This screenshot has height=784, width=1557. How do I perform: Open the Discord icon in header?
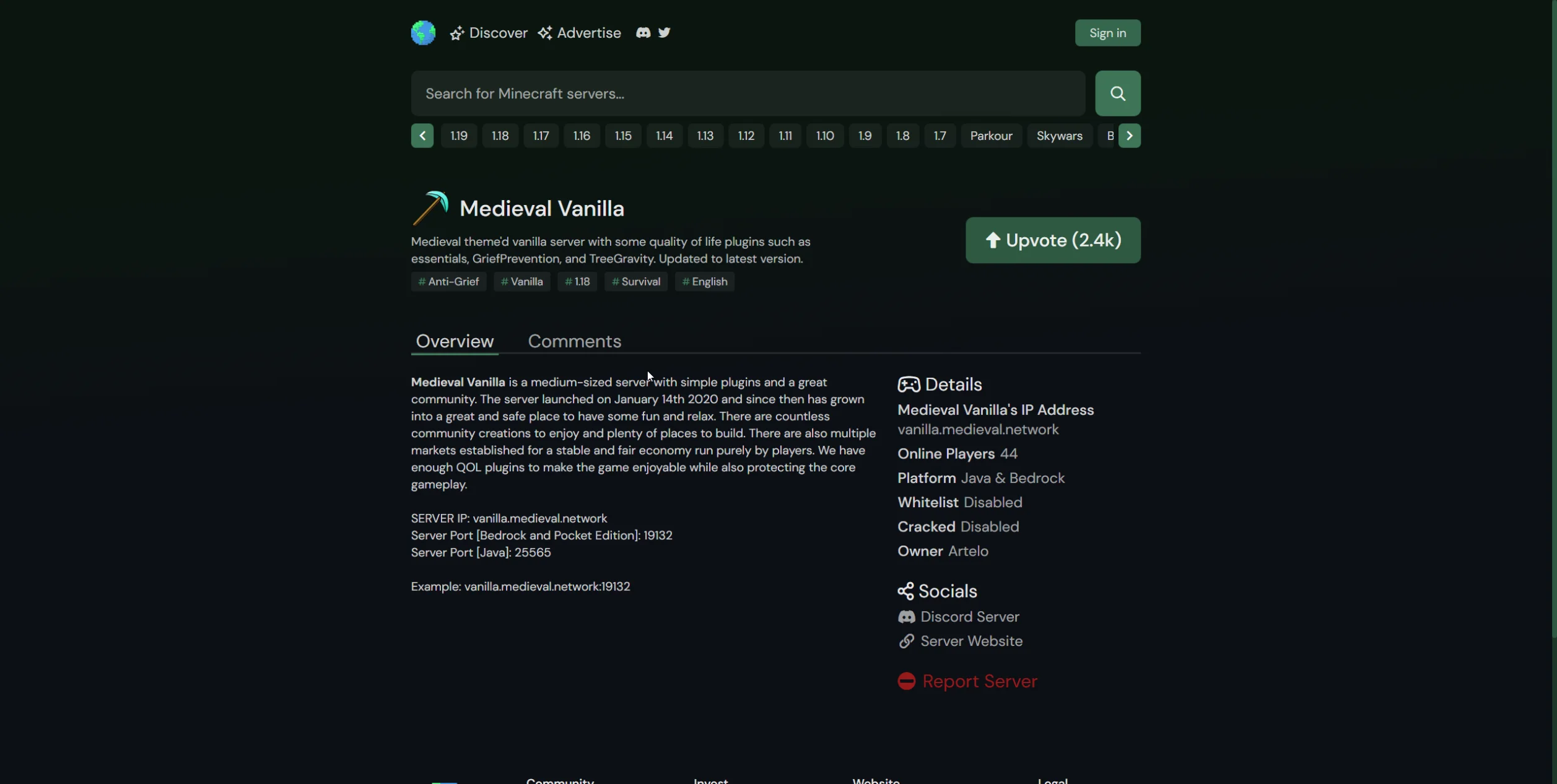(643, 33)
